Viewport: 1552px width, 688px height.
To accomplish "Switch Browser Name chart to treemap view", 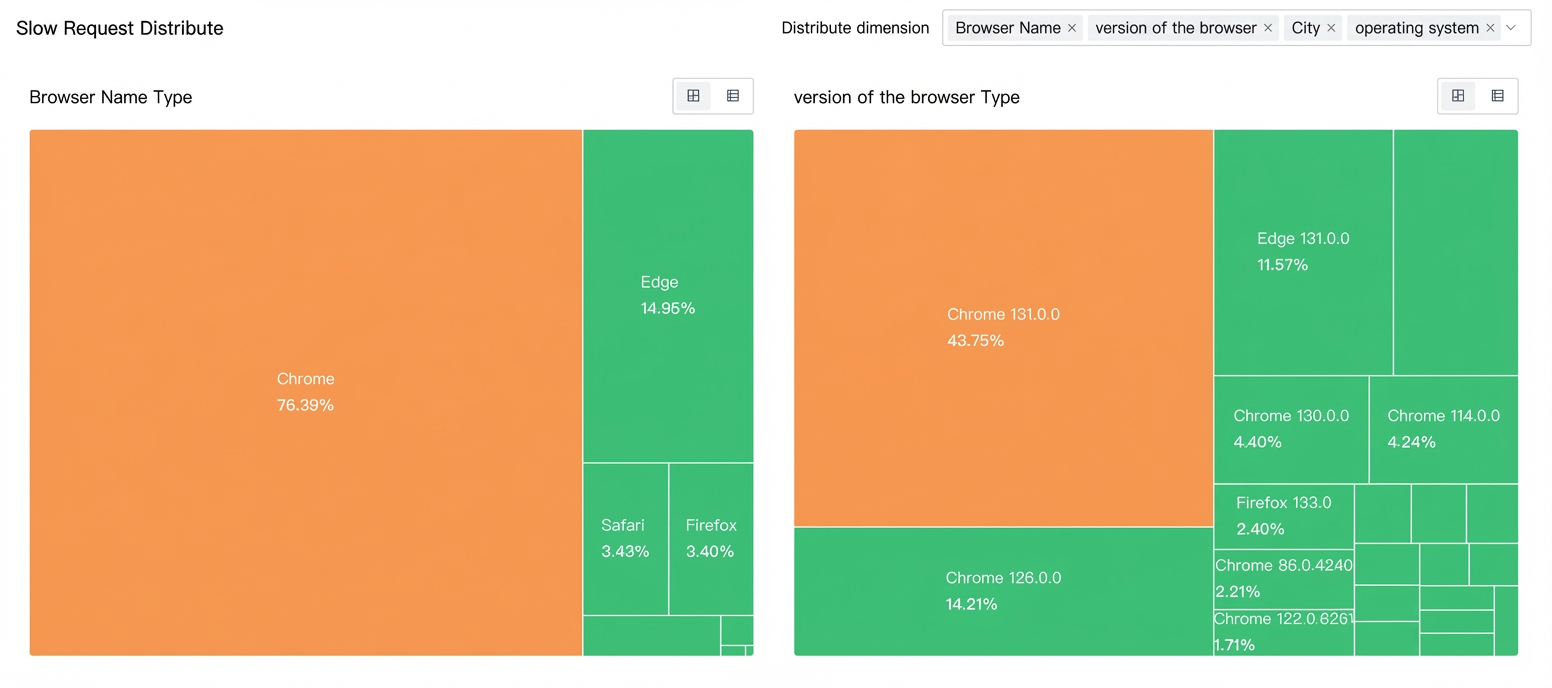I will tap(693, 96).
